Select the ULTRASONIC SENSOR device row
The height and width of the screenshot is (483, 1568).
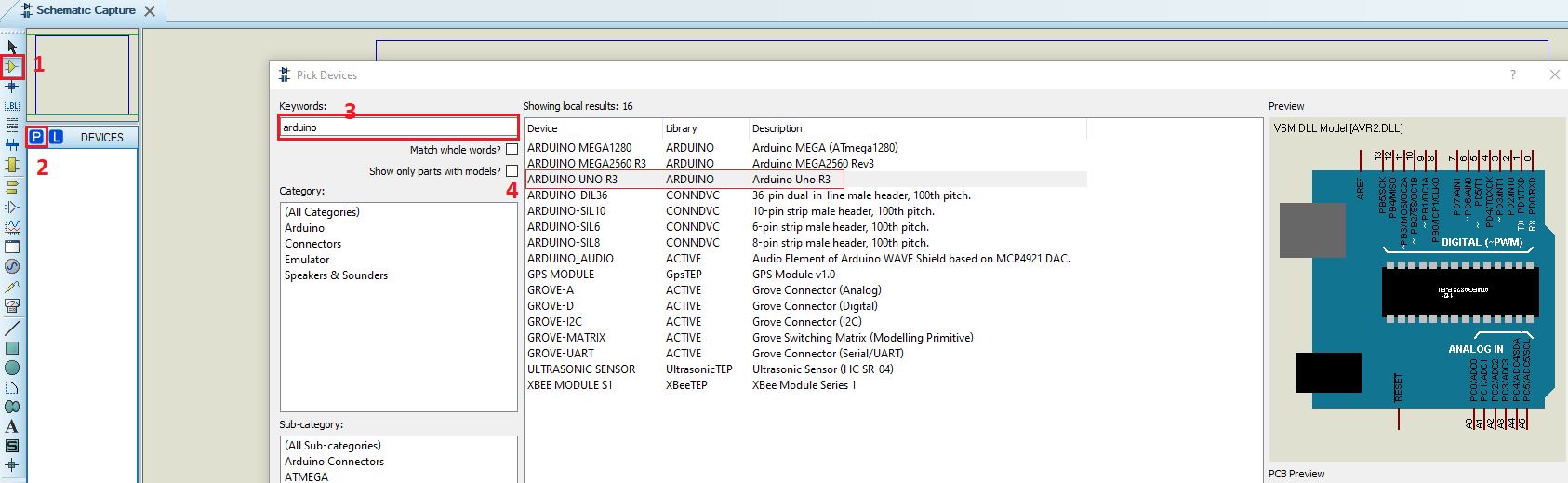805,369
